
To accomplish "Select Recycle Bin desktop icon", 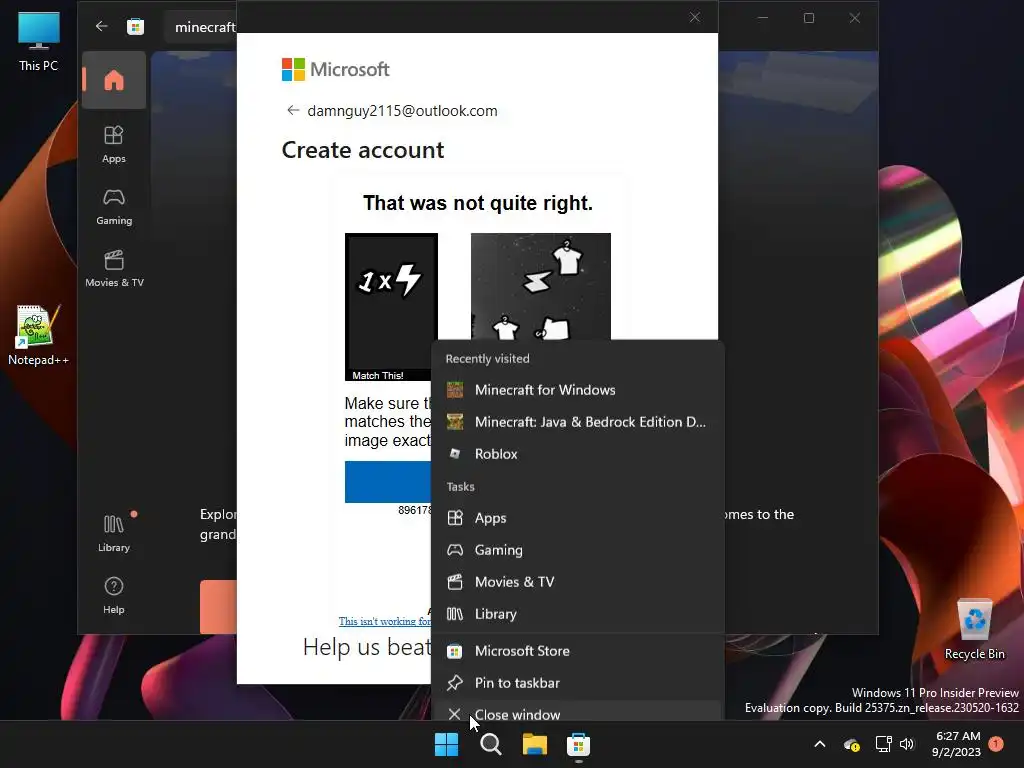I will (x=974, y=630).
